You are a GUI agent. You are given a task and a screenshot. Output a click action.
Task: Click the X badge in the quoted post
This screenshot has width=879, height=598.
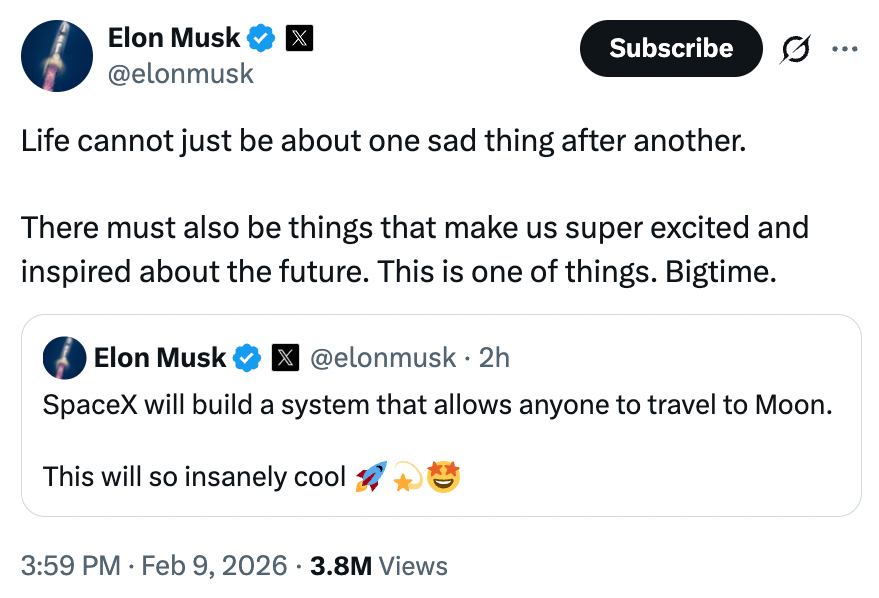tap(285, 357)
